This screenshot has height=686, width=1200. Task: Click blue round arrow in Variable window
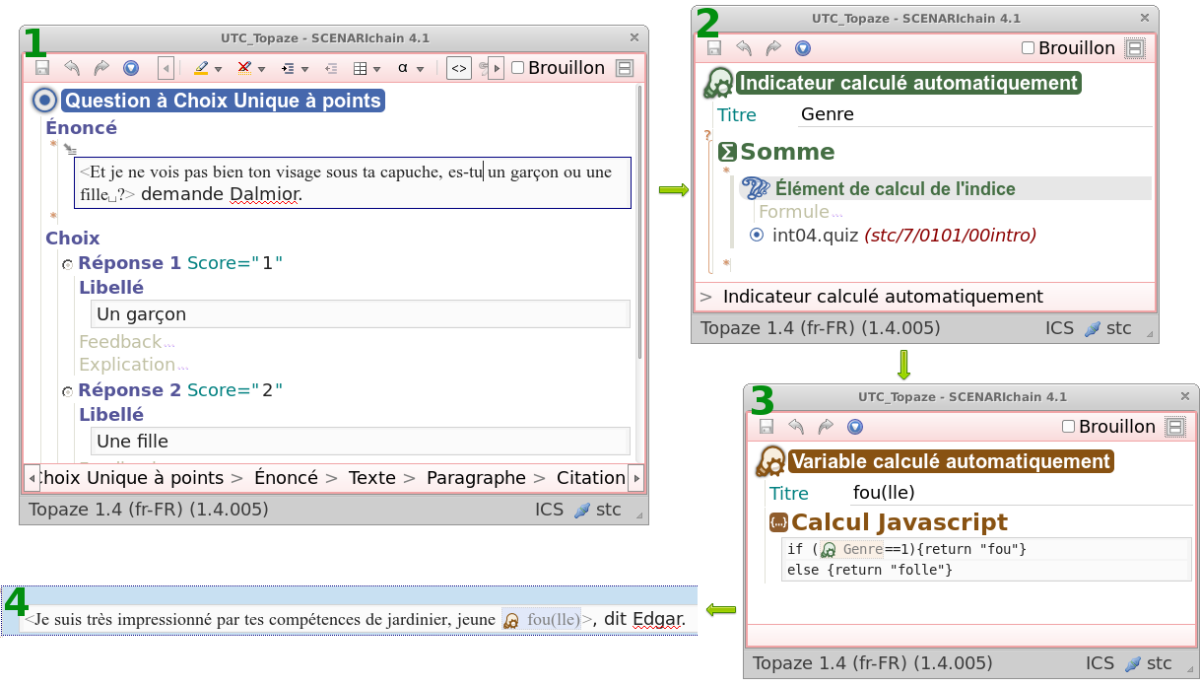[855, 427]
